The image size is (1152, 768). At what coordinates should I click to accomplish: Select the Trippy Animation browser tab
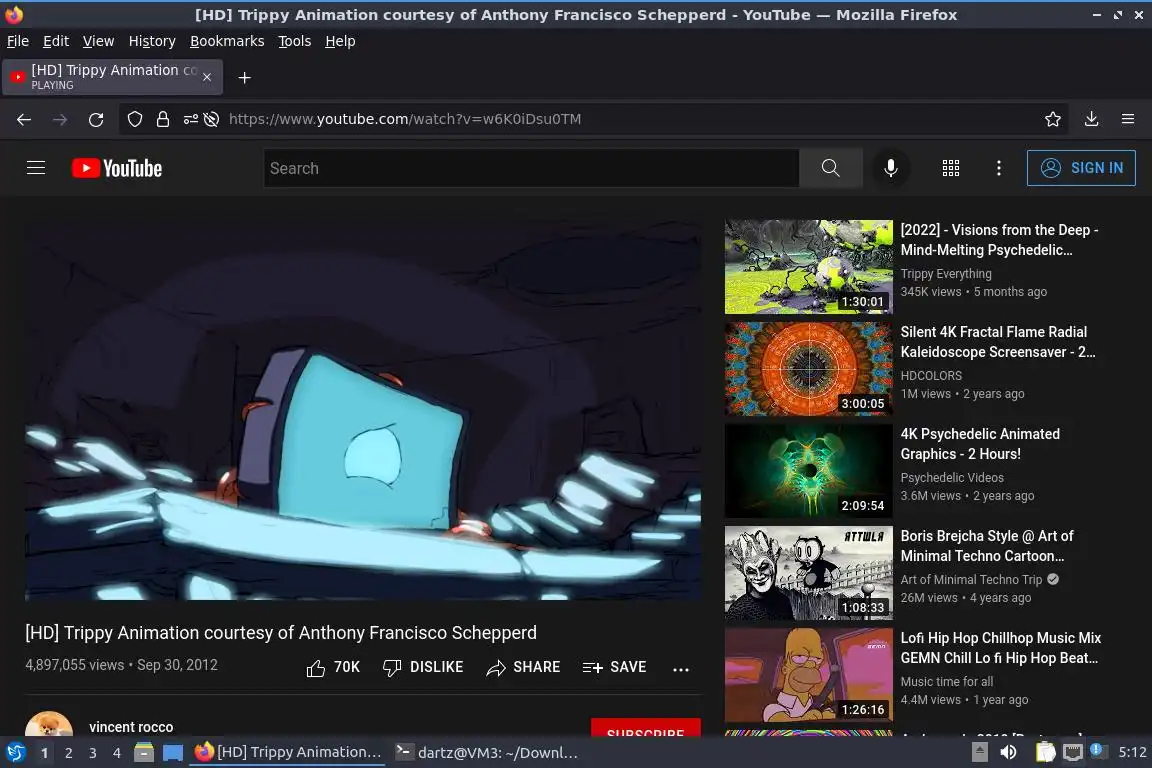[112, 77]
